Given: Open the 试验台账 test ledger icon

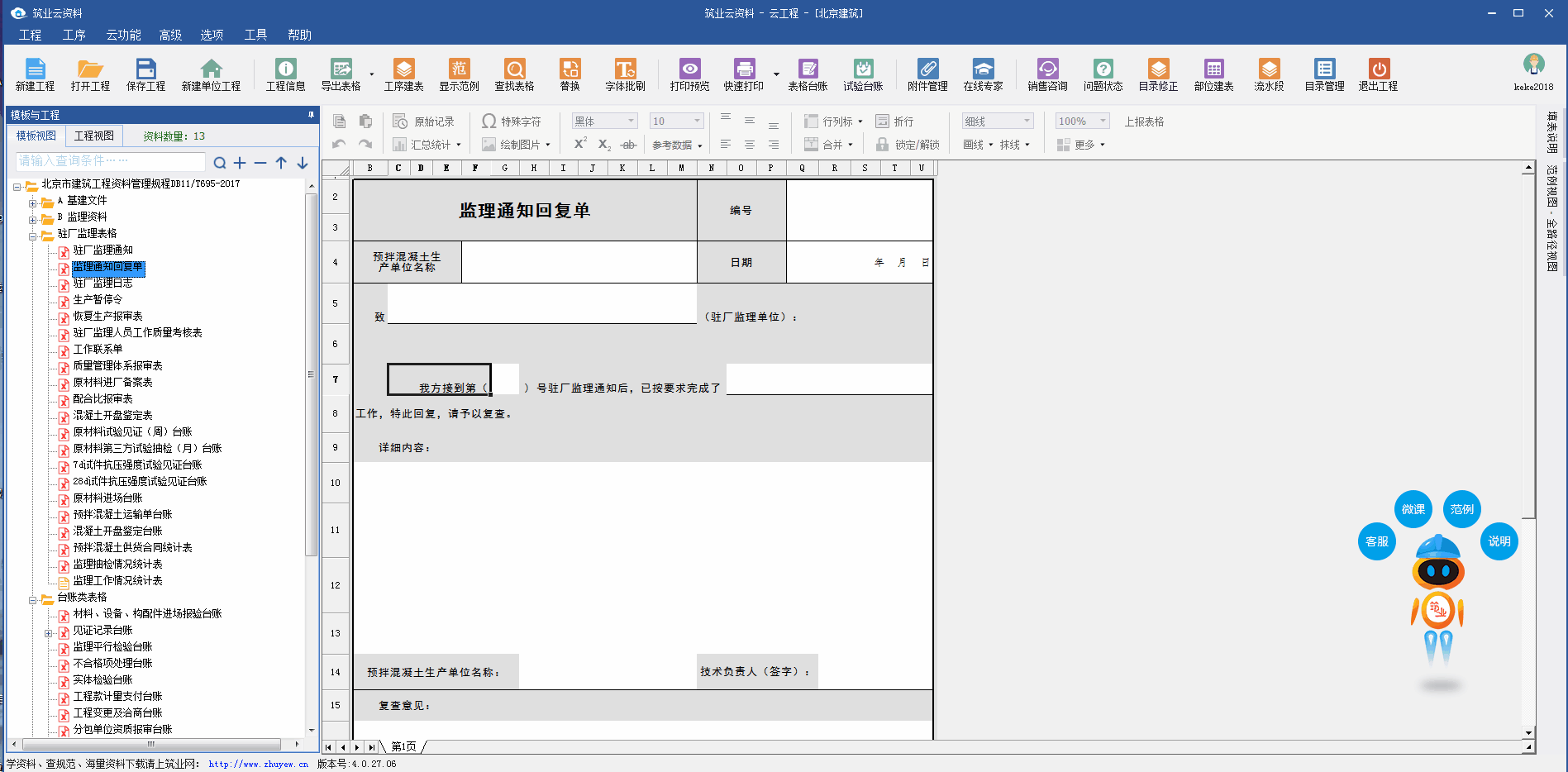Looking at the screenshot, I should pos(863,74).
